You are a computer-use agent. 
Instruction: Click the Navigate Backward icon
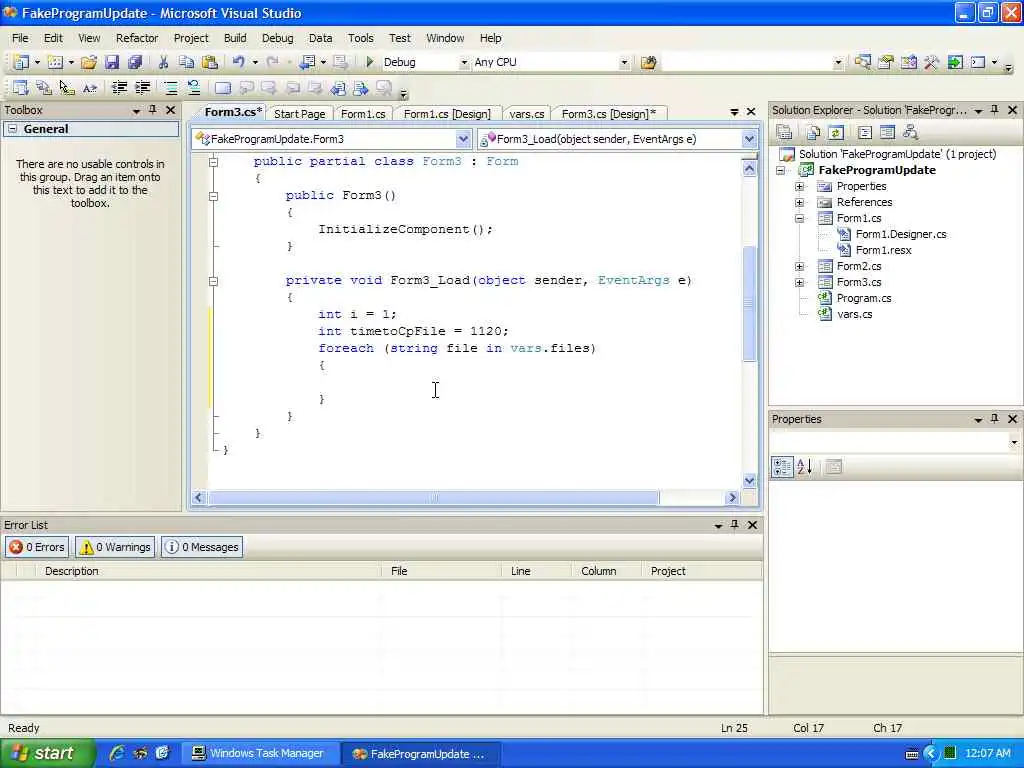pos(307,62)
